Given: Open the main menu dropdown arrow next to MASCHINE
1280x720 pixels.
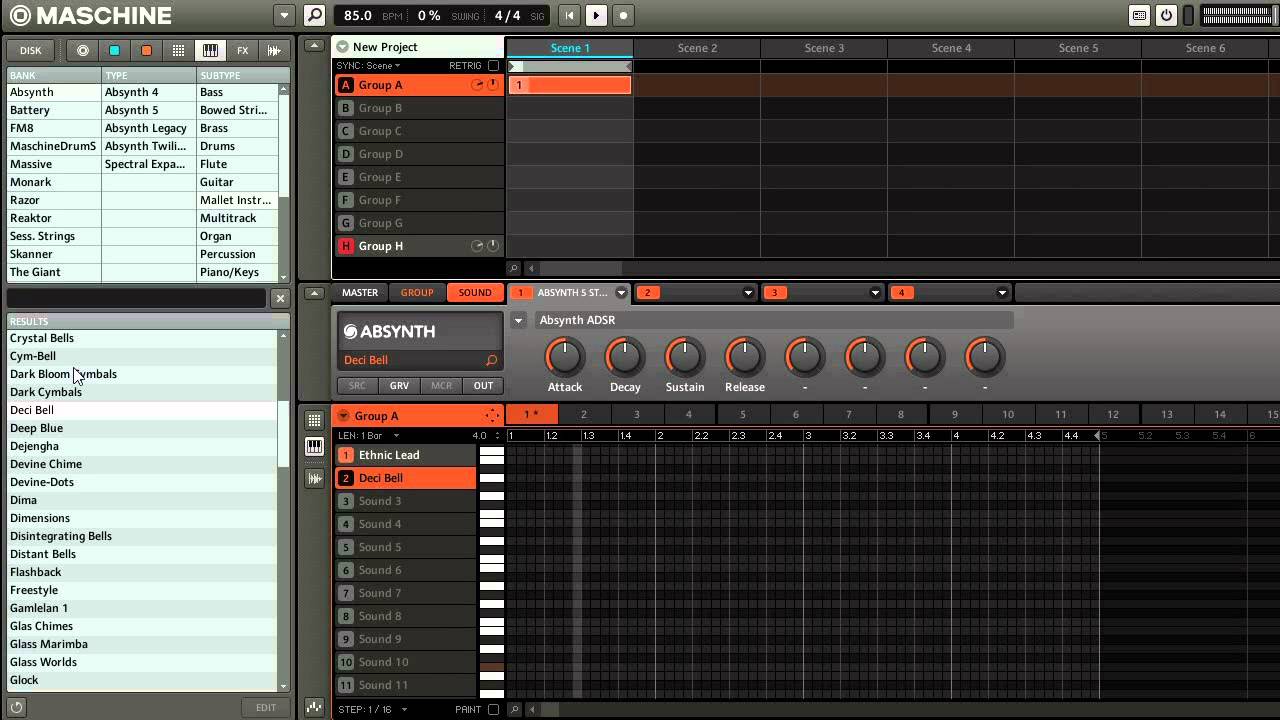Looking at the screenshot, I should click(284, 16).
